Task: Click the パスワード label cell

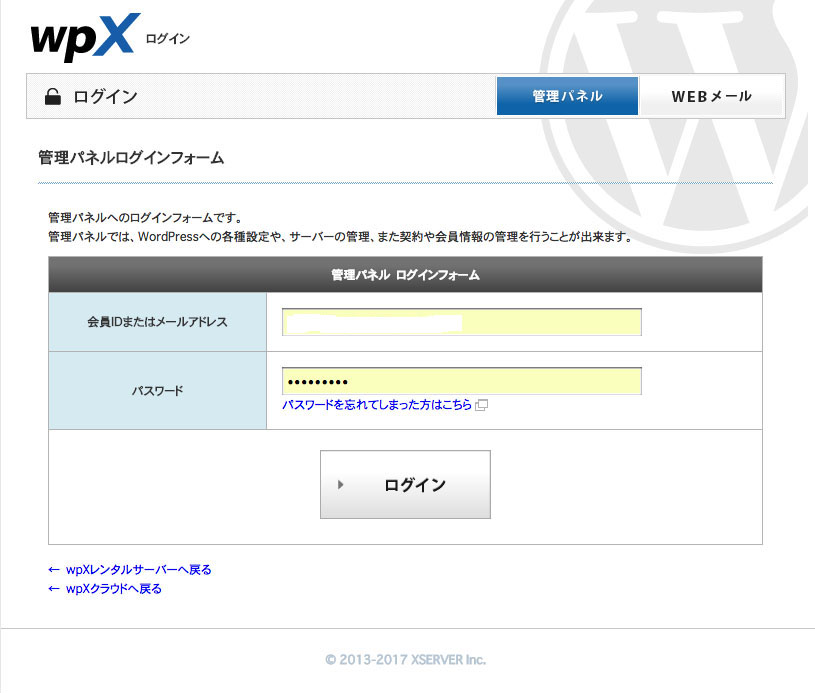Action: (x=157, y=391)
